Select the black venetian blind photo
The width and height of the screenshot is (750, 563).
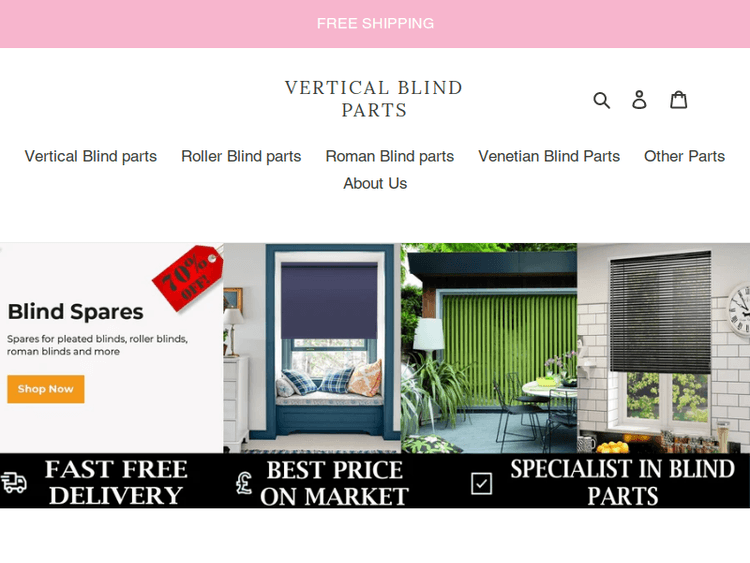coord(663,348)
